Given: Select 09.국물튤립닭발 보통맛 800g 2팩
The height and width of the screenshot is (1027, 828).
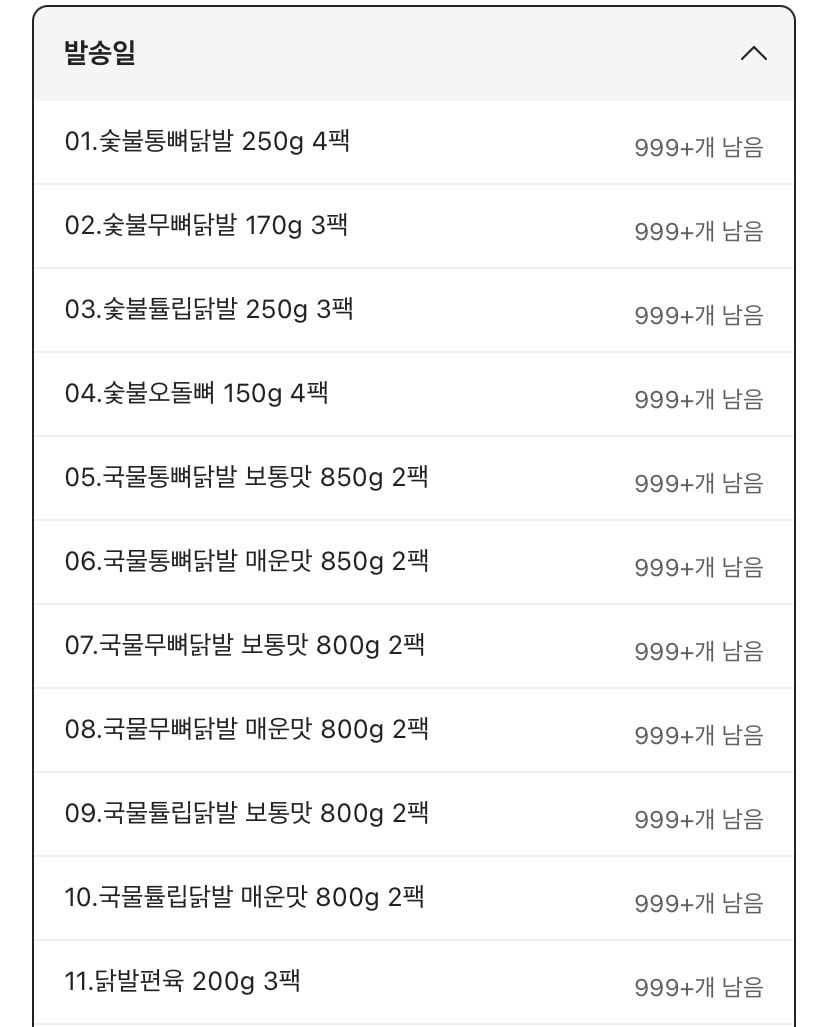Looking at the screenshot, I should [x=246, y=814].
